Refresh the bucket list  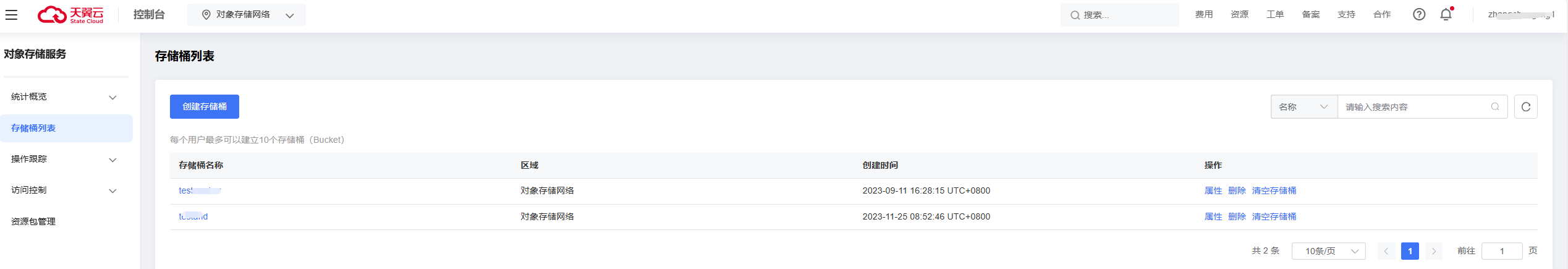(1525, 107)
